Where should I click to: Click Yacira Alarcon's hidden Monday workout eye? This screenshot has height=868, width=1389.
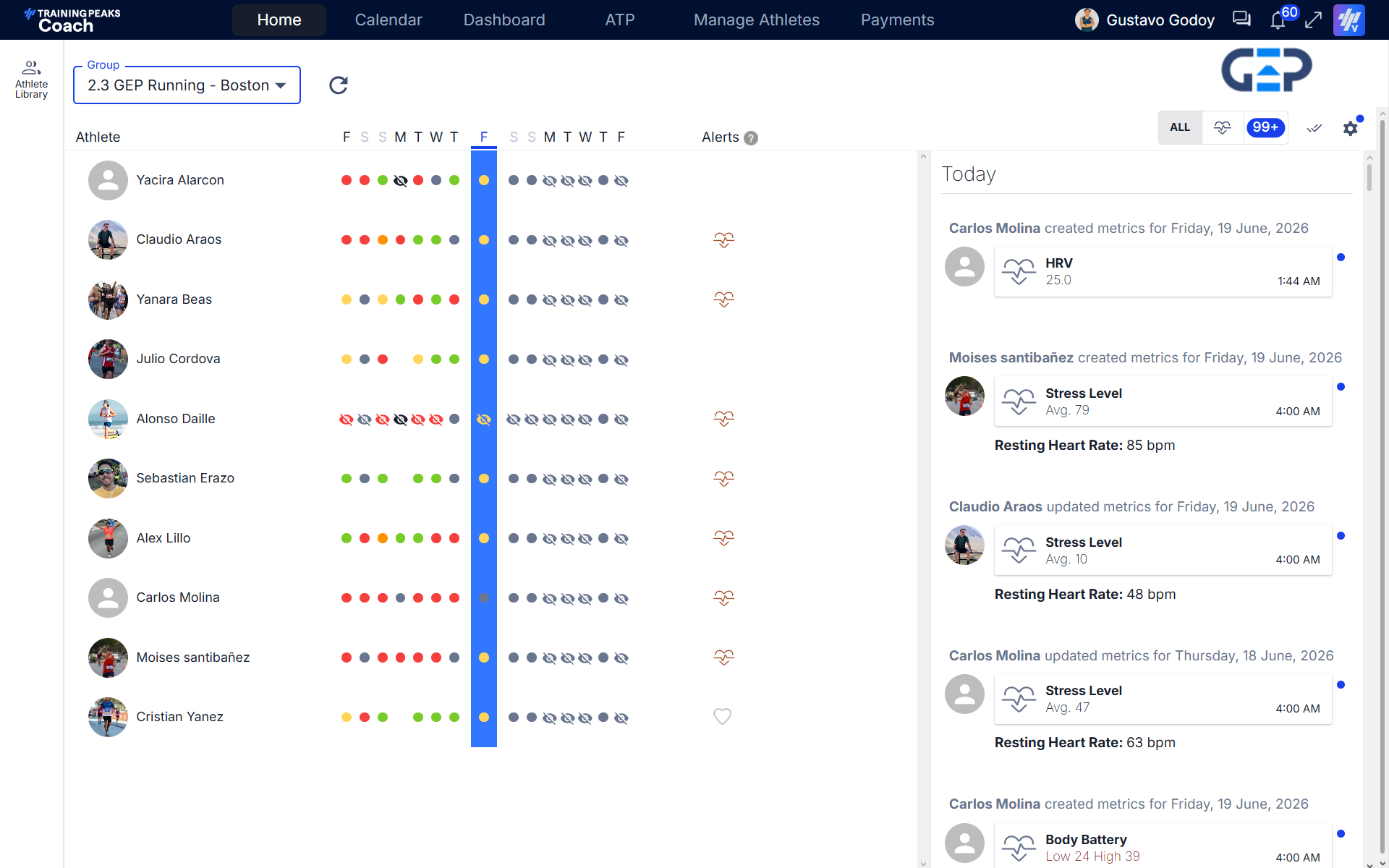[400, 180]
